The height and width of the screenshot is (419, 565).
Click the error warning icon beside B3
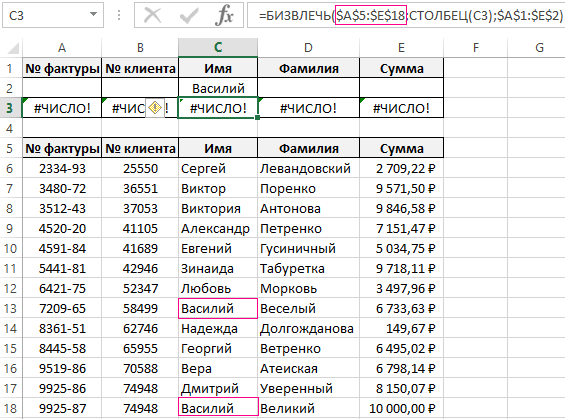[155, 108]
